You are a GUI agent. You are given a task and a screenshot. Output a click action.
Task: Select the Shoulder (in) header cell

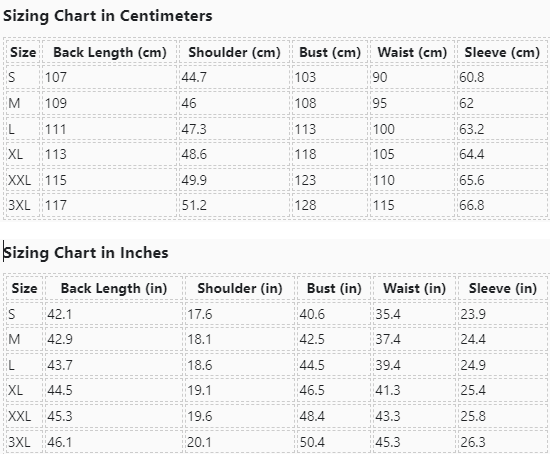pos(240,288)
